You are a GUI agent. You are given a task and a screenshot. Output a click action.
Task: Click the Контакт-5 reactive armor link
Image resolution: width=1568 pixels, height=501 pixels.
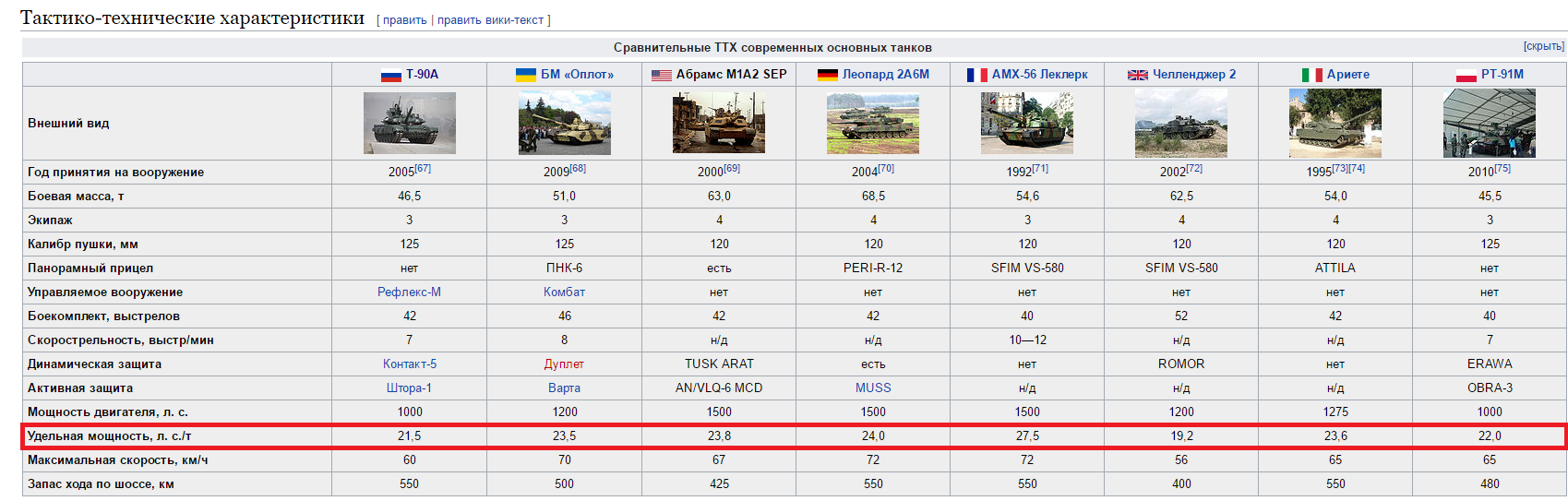click(x=409, y=364)
